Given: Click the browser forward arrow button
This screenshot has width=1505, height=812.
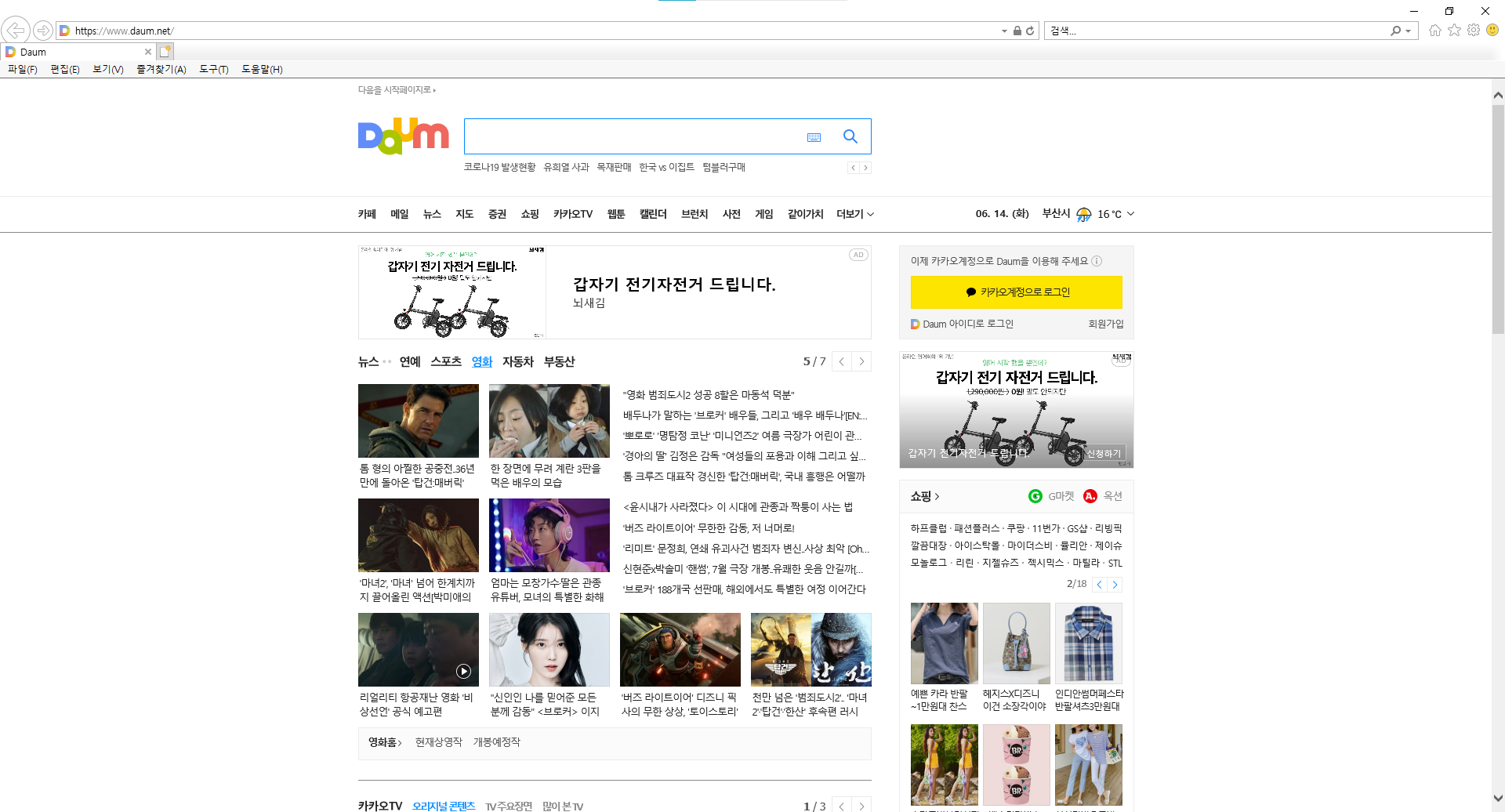Looking at the screenshot, I should [43, 31].
